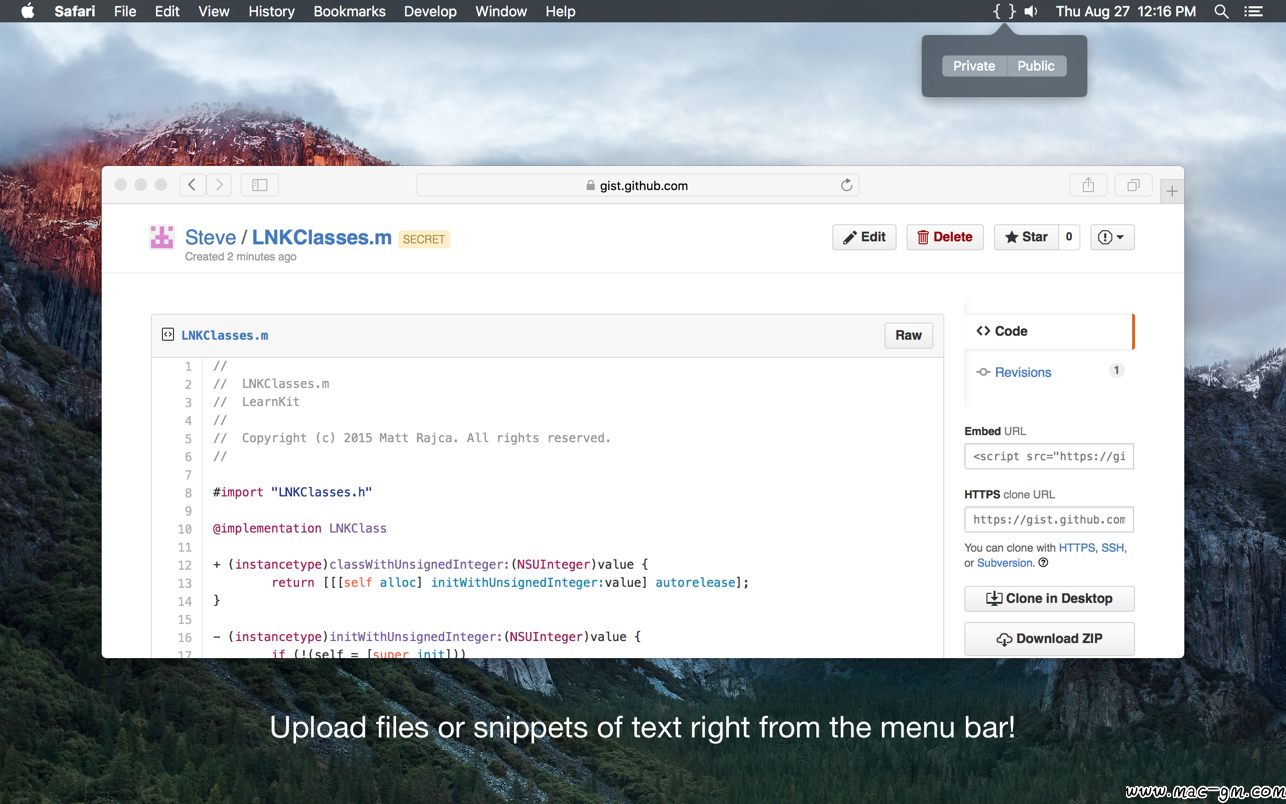Open Steve's profile link
The height and width of the screenshot is (804, 1286).
click(x=210, y=237)
